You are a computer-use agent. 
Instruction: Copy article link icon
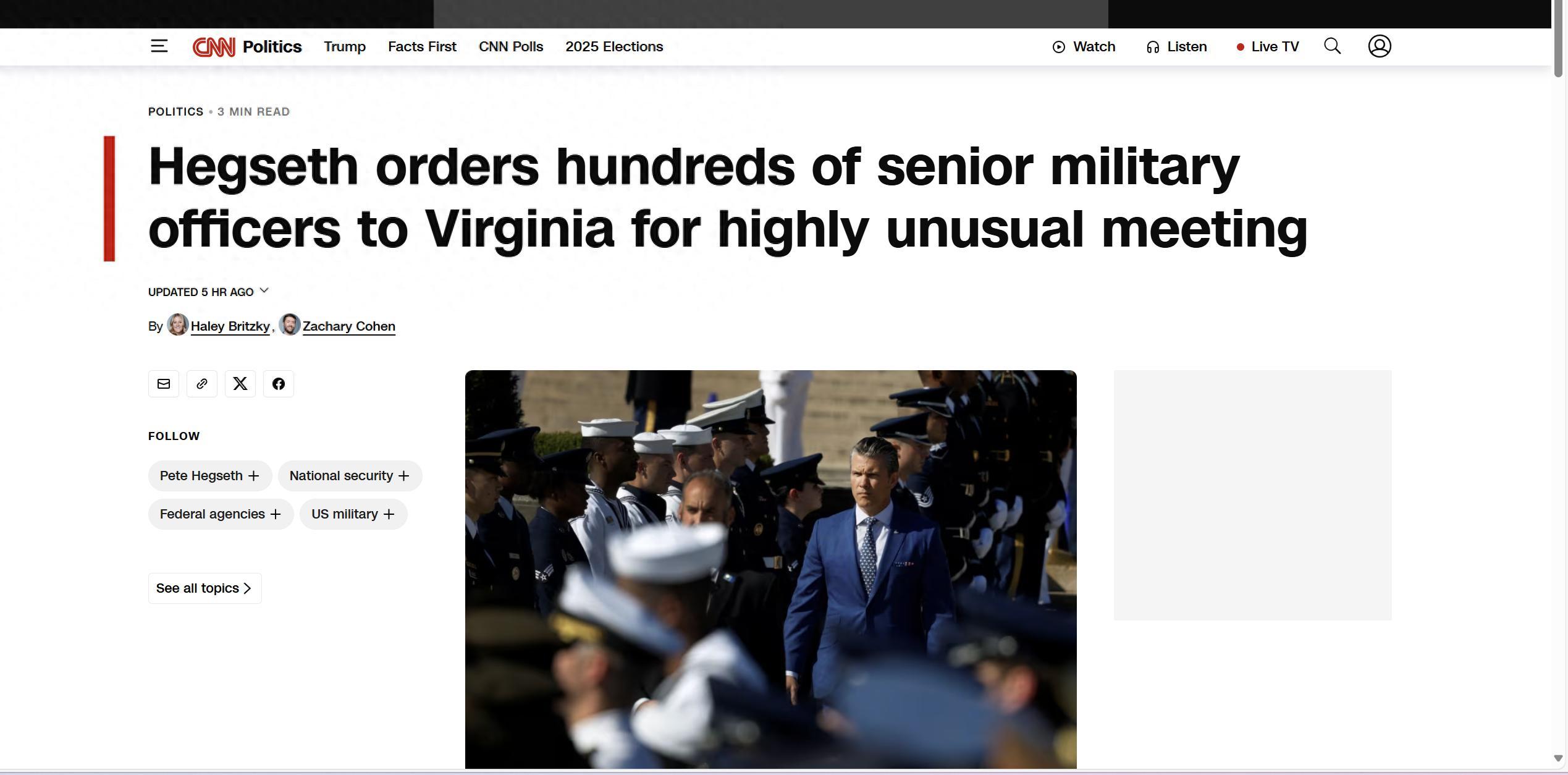tap(202, 384)
